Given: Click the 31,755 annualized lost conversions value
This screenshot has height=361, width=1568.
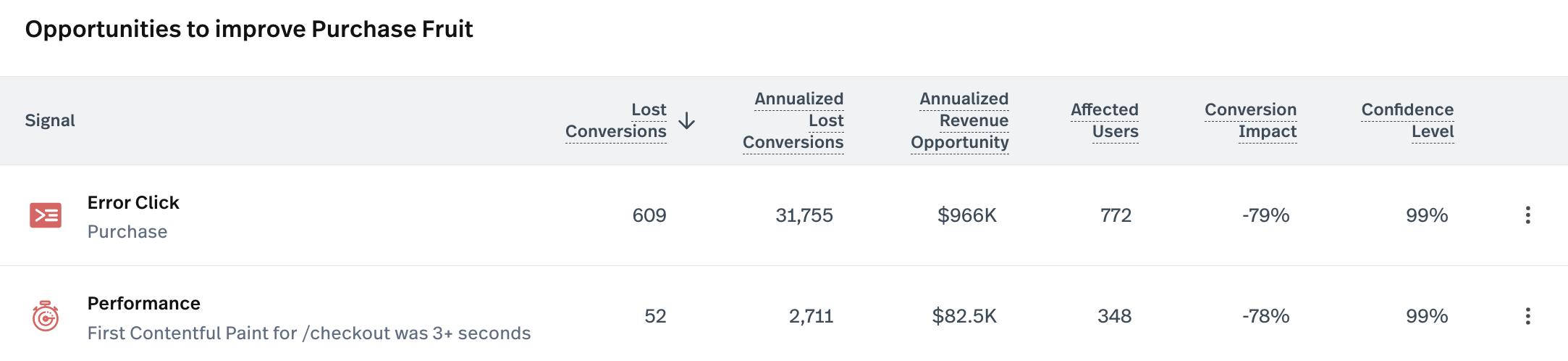Looking at the screenshot, I should point(804,215).
